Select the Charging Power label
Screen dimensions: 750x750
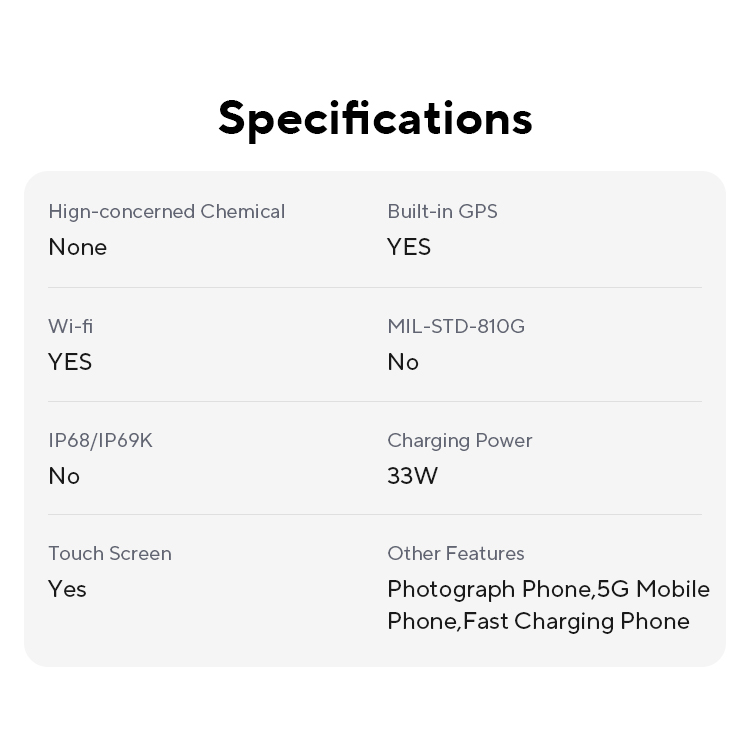459,440
